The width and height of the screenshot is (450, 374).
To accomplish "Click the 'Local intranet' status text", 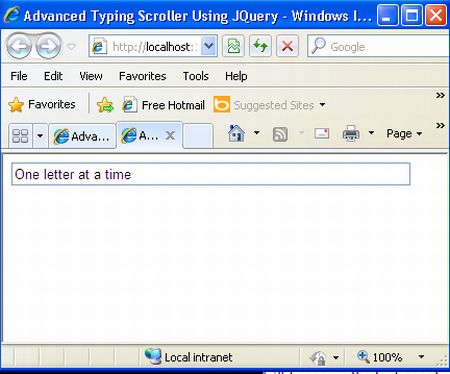I will [x=198, y=357].
